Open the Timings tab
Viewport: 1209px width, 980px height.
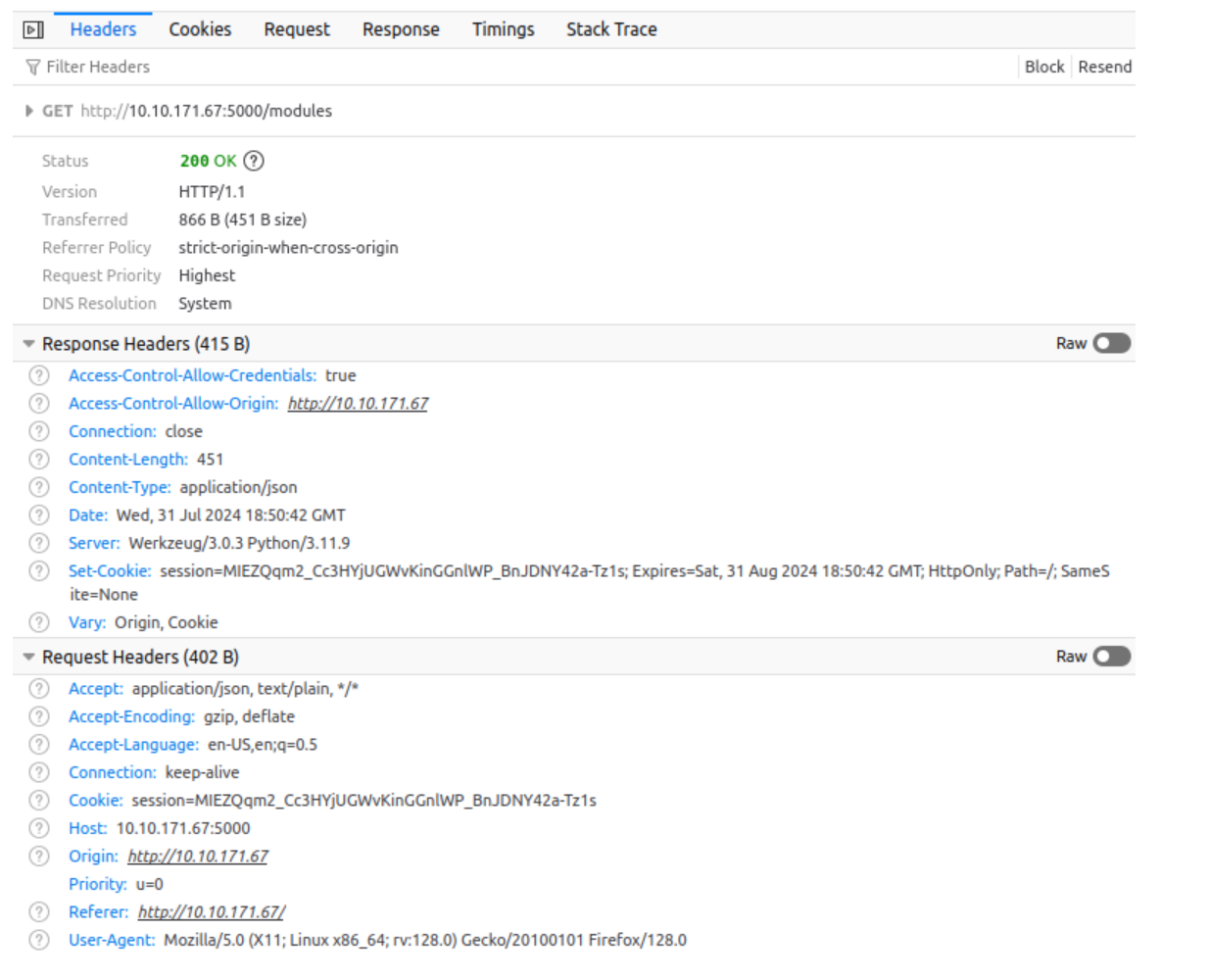click(x=503, y=29)
